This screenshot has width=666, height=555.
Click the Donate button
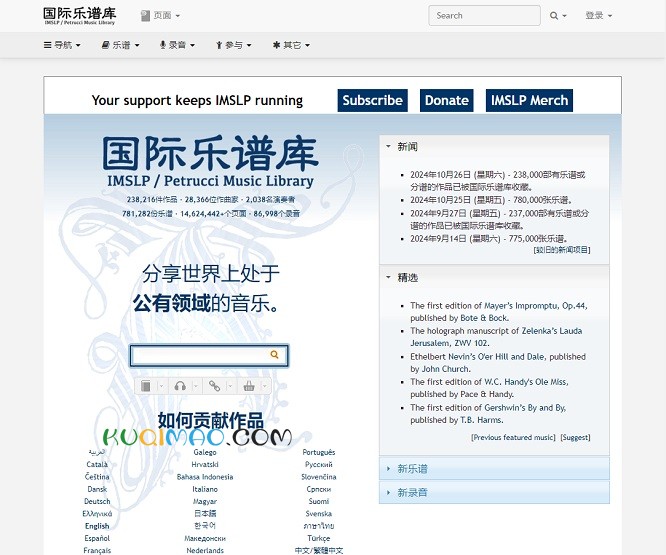[x=446, y=100]
